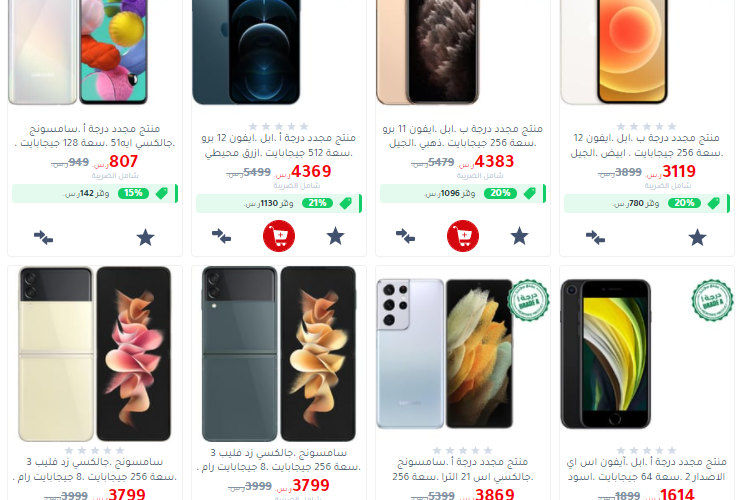Image resolution: width=743 pixels, height=500 pixels.
Task: Open the iPhone 11 Pro 256GB gold title
Action: pyautogui.click(x=462, y=136)
